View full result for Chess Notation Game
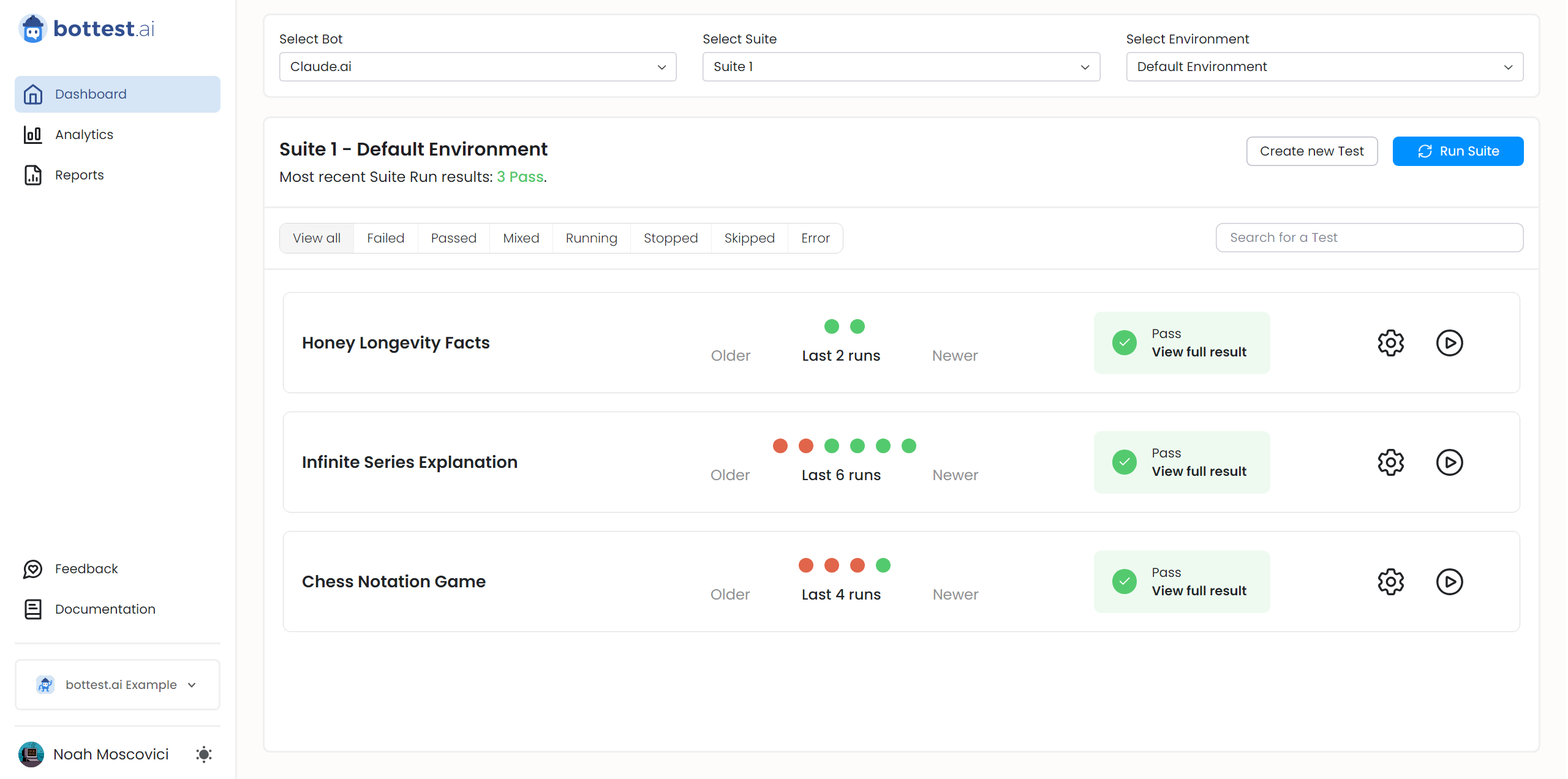This screenshot has width=1568, height=779. pyautogui.click(x=1199, y=591)
